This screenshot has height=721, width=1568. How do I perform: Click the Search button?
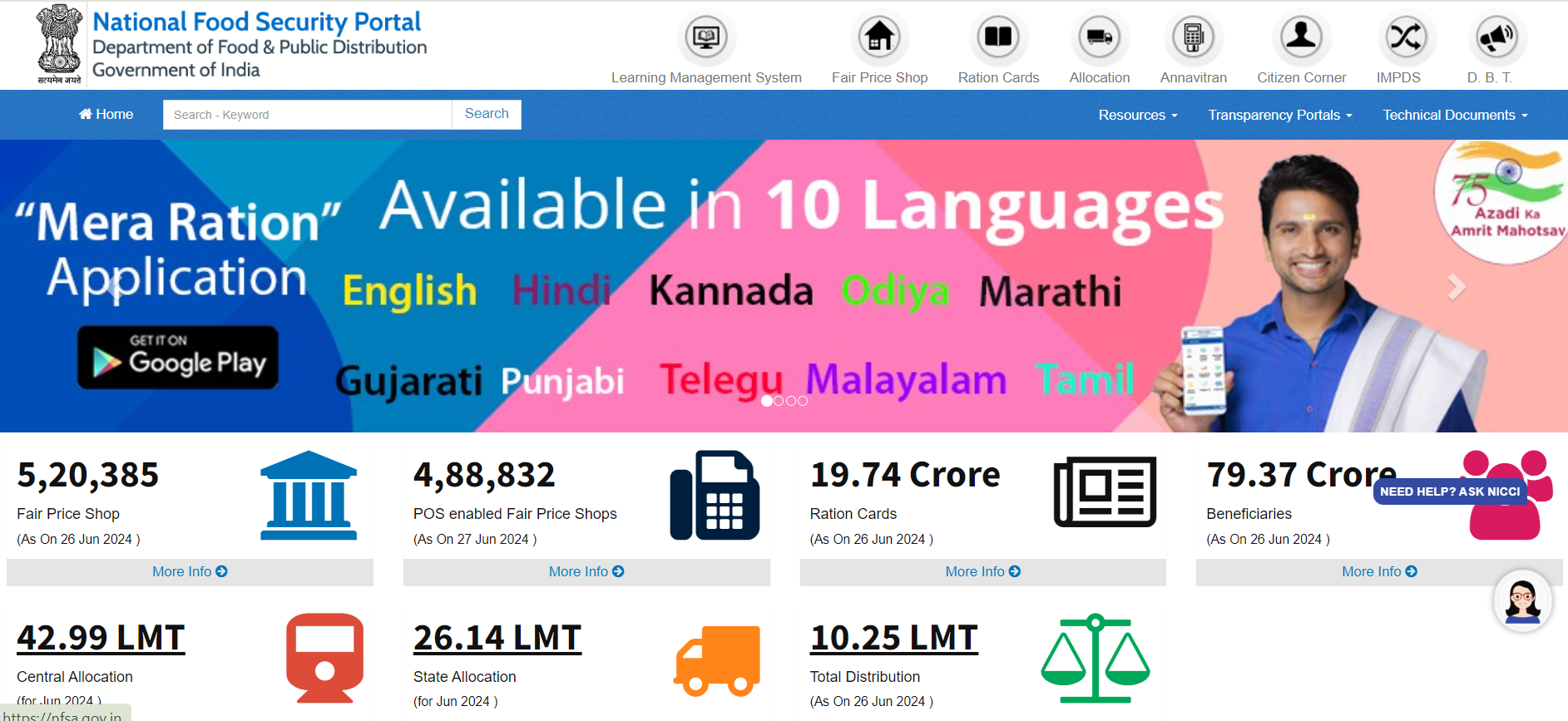pyautogui.click(x=487, y=114)
